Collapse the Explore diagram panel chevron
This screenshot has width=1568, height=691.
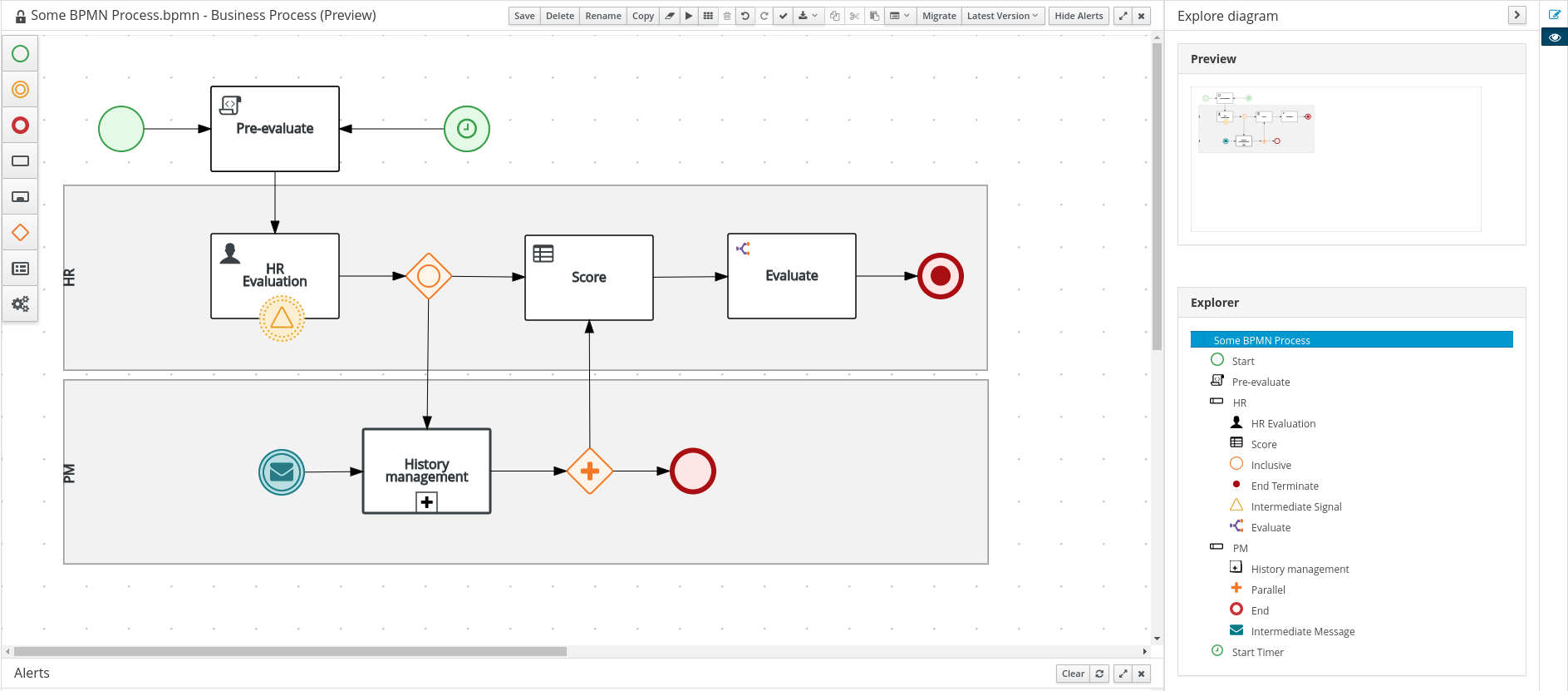click(x=1516, y=15)
